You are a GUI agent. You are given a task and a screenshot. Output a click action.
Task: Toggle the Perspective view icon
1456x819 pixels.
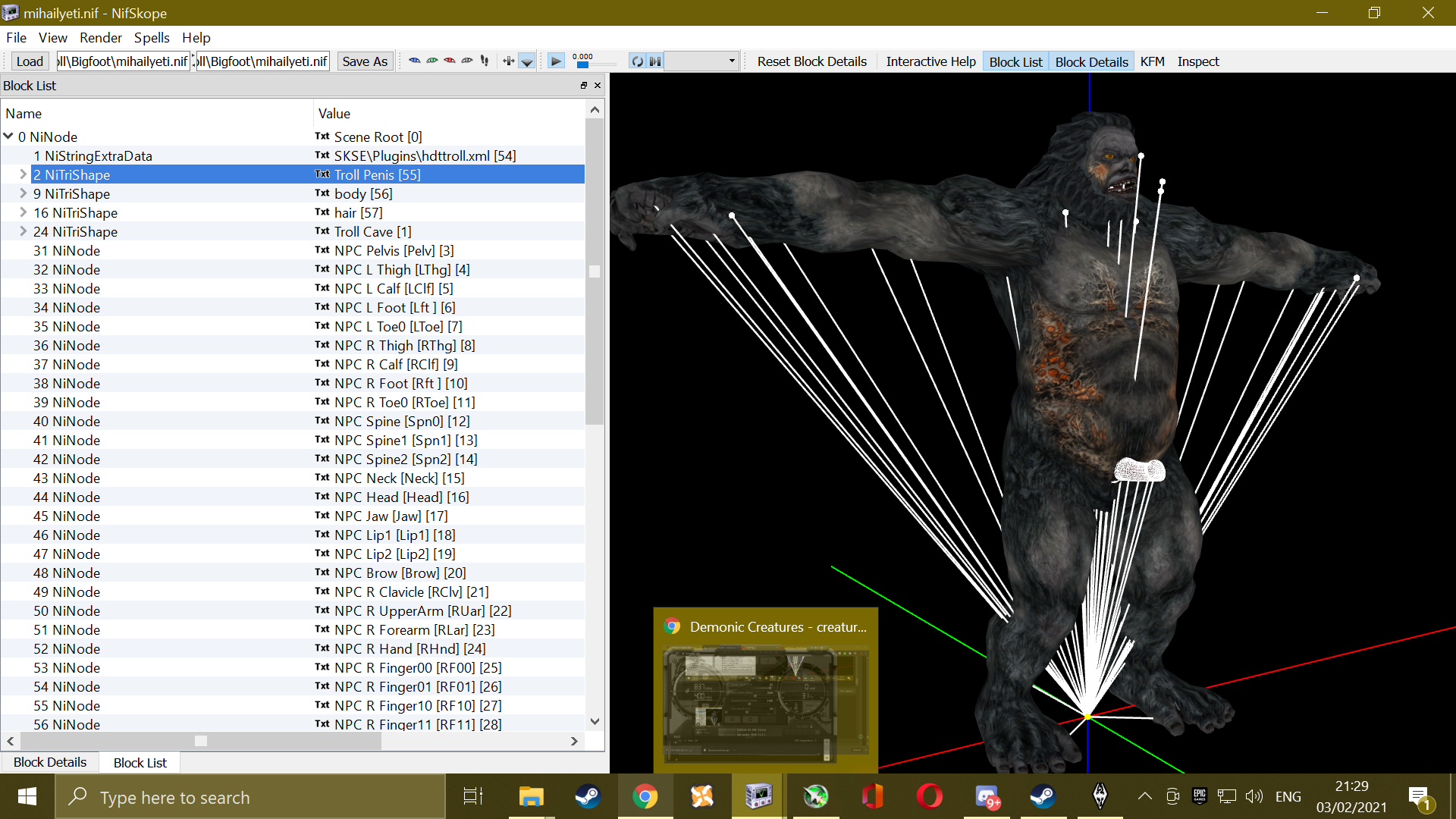click(x=527, y=61)
